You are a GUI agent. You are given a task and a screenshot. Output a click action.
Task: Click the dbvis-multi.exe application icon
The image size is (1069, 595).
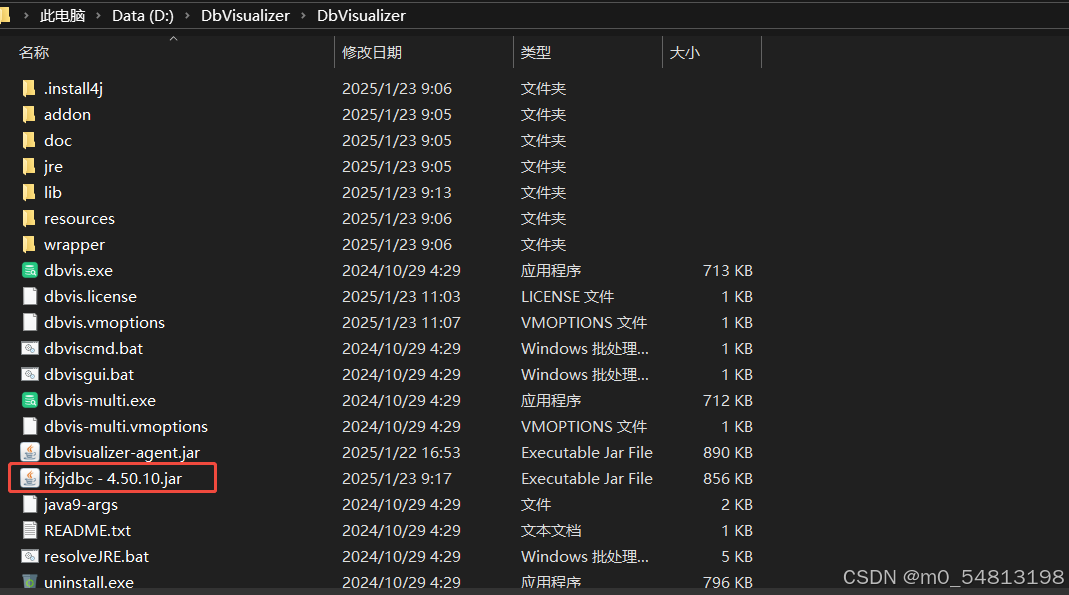pos(29,400)
